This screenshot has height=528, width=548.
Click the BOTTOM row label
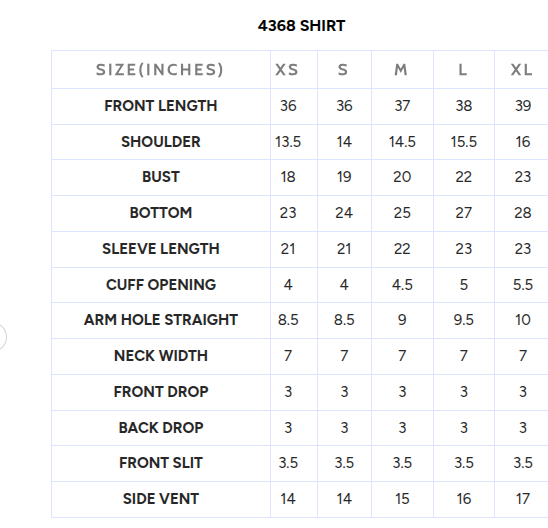[161, 213]
